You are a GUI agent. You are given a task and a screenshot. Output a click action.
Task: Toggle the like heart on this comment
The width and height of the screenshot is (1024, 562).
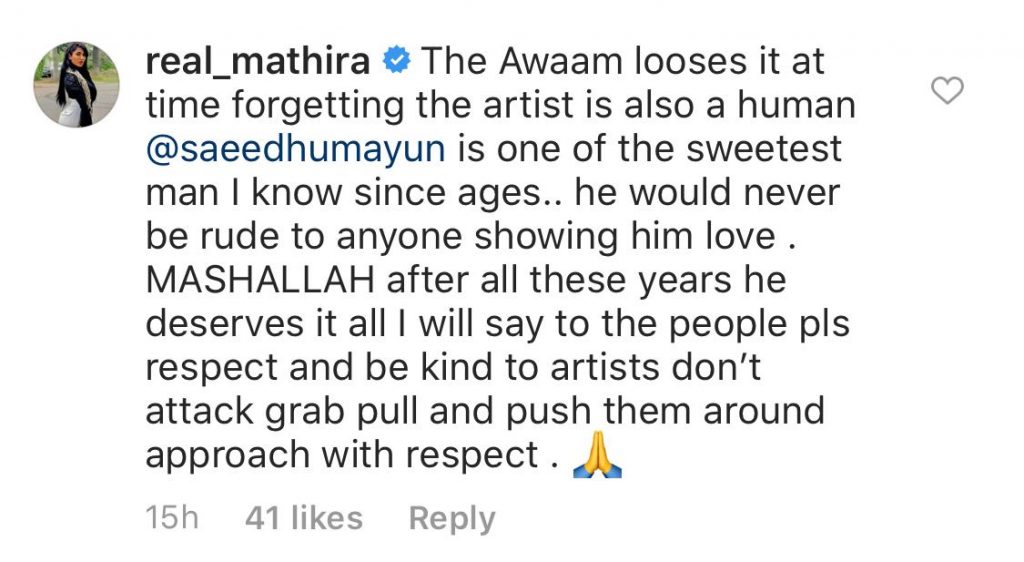[947, 91]
